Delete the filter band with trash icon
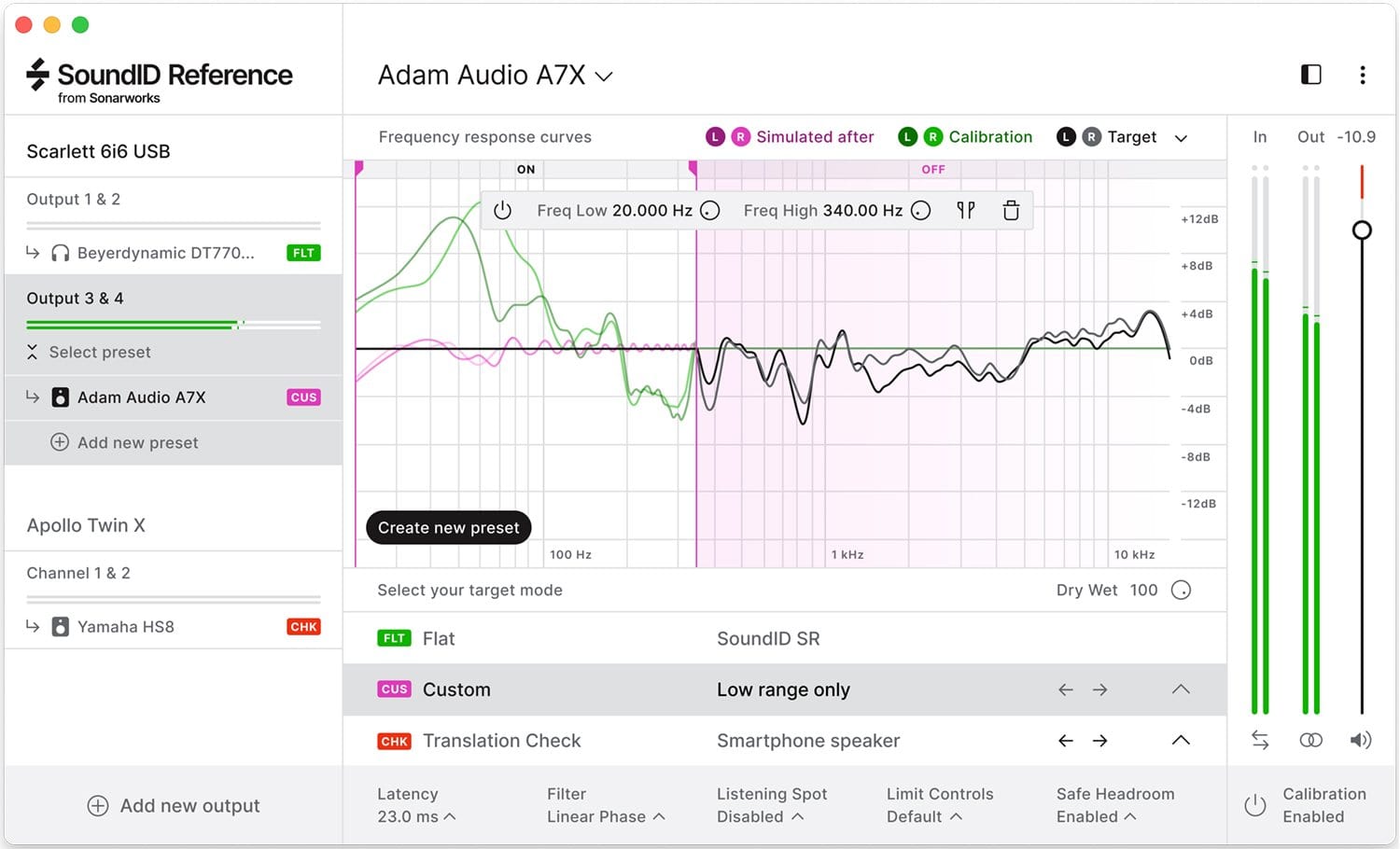The height and width of the screenshot is (849, 1400). (1011, 211)
